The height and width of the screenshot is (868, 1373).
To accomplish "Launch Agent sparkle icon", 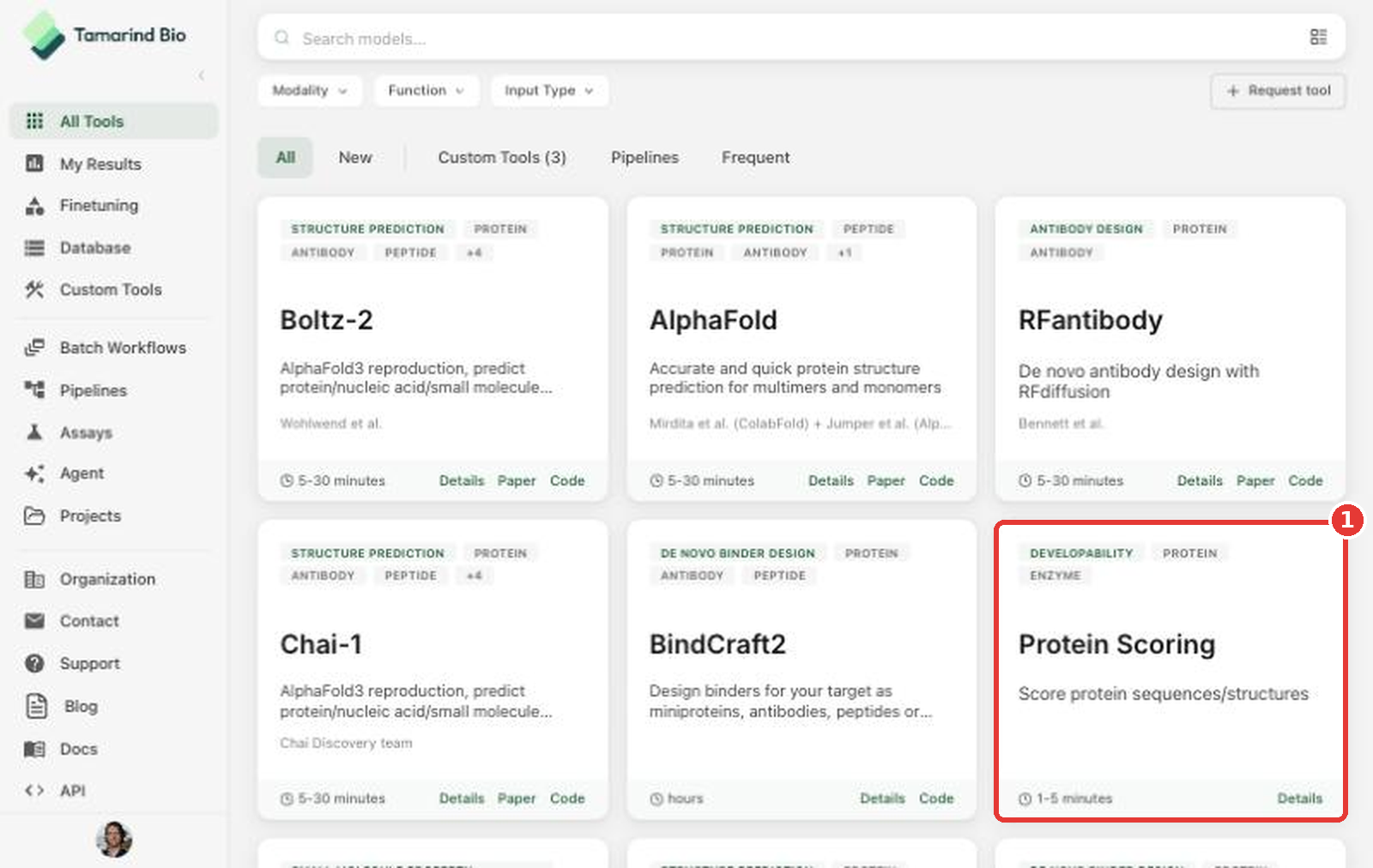I will coord(34,473).
